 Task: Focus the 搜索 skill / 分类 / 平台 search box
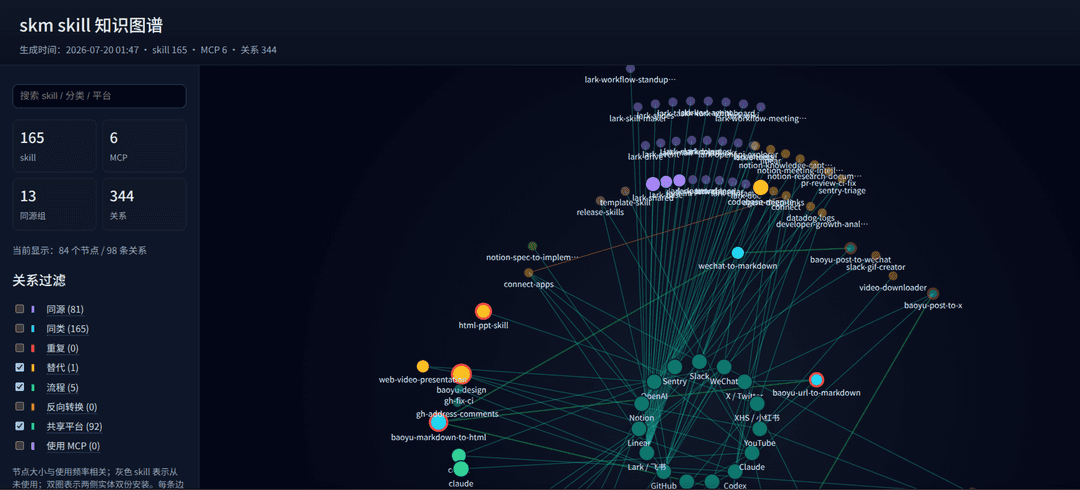pos(99,96)
